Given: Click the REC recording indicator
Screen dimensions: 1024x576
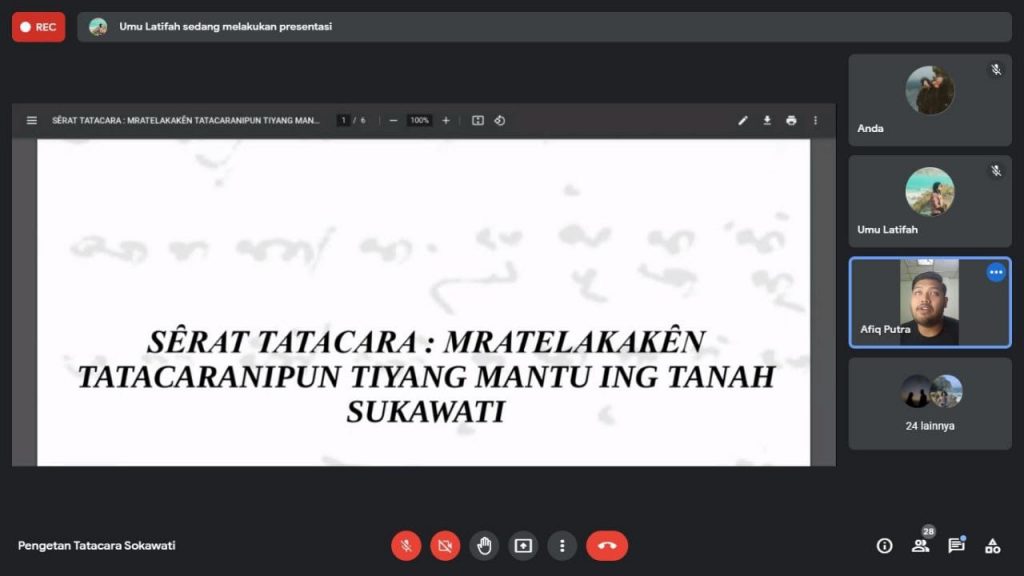Looking at the screenshot, I should (x=39, y=27).
